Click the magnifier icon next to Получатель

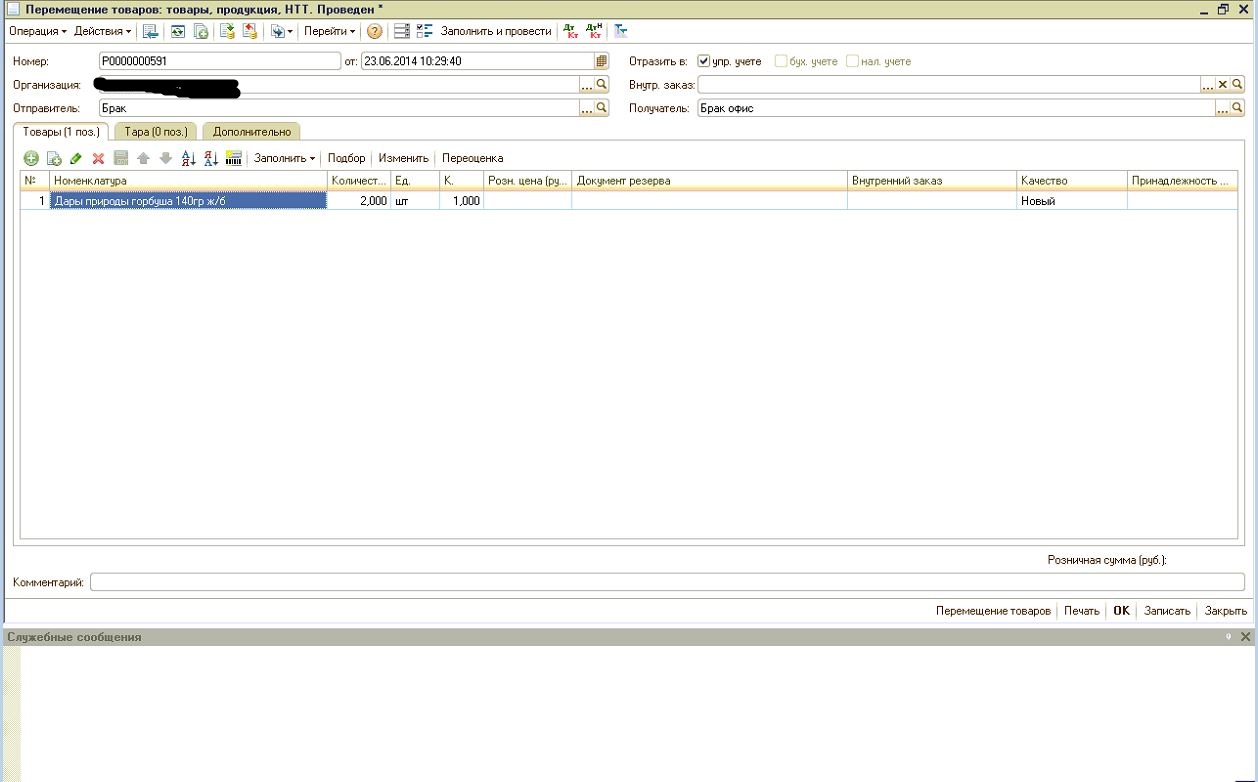(x=1237, y=108)
